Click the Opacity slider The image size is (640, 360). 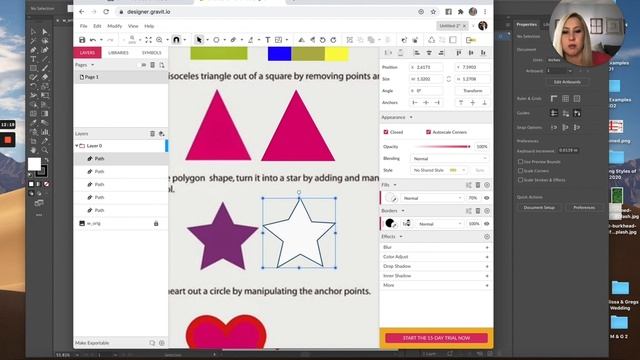443,147
